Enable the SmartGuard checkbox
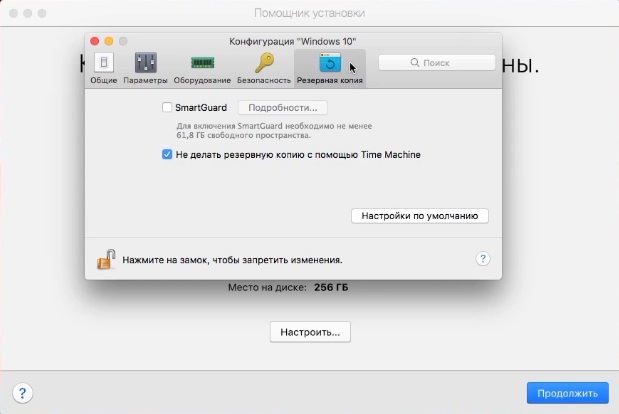Viewport: 619px width, 414px height. 166,108
